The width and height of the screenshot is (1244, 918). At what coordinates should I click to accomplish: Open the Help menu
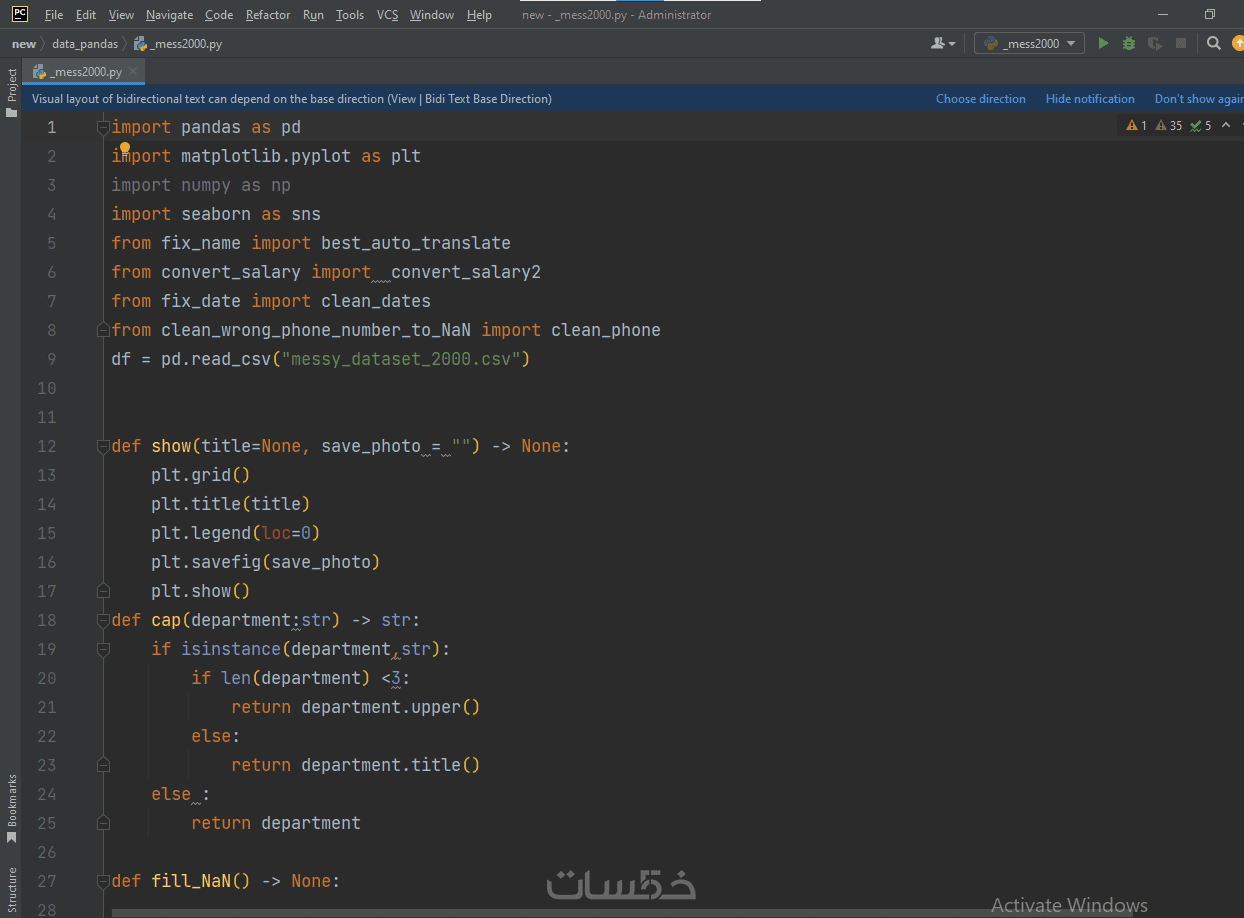479,15
